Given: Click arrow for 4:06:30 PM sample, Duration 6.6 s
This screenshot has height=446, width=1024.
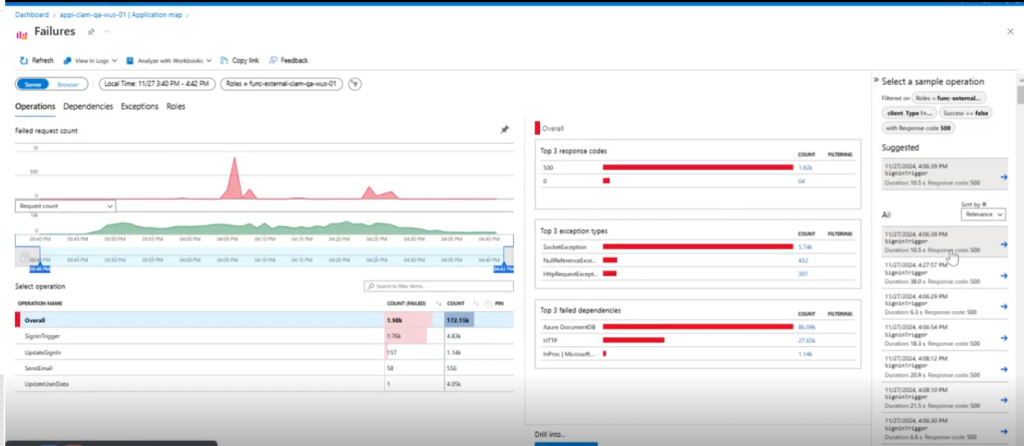Looking at the screenshot, I should [x=1004, y=432].
